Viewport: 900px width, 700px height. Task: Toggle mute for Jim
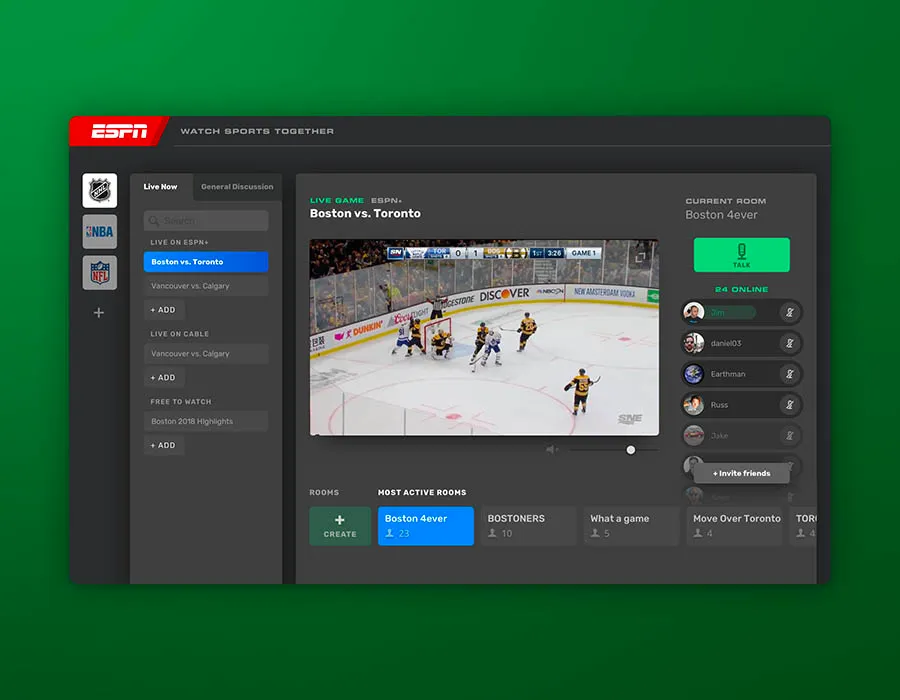point(790,313)
